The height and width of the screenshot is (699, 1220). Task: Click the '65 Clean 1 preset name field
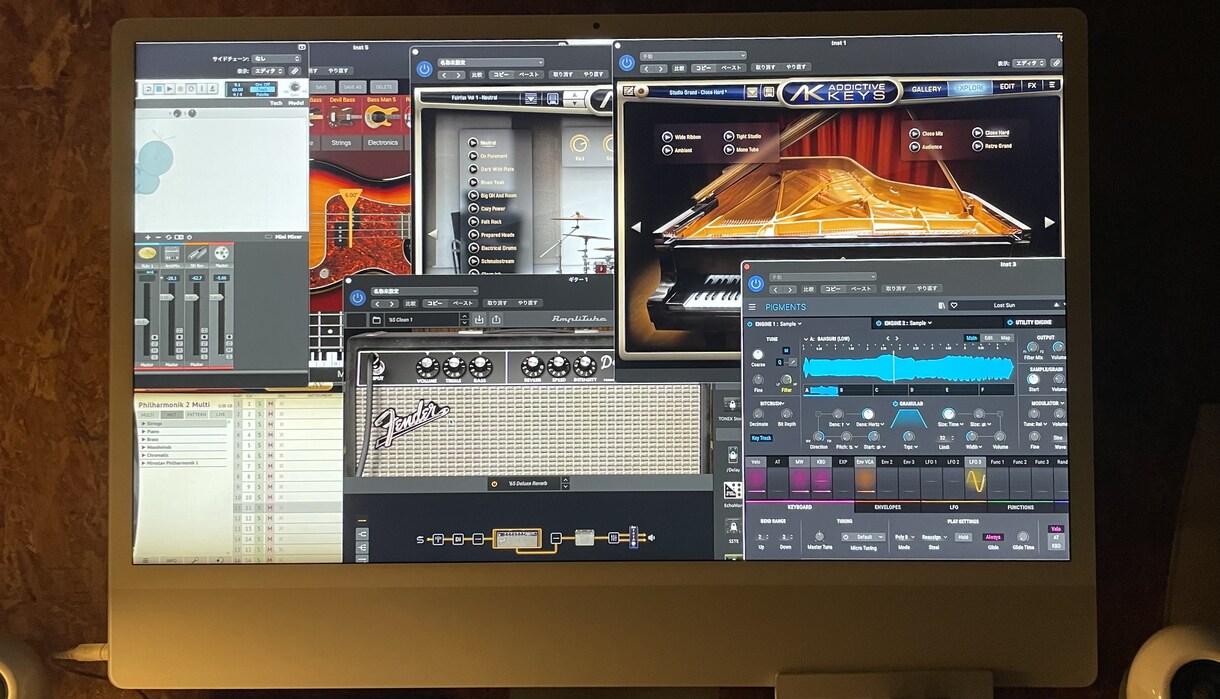(422, 320)
